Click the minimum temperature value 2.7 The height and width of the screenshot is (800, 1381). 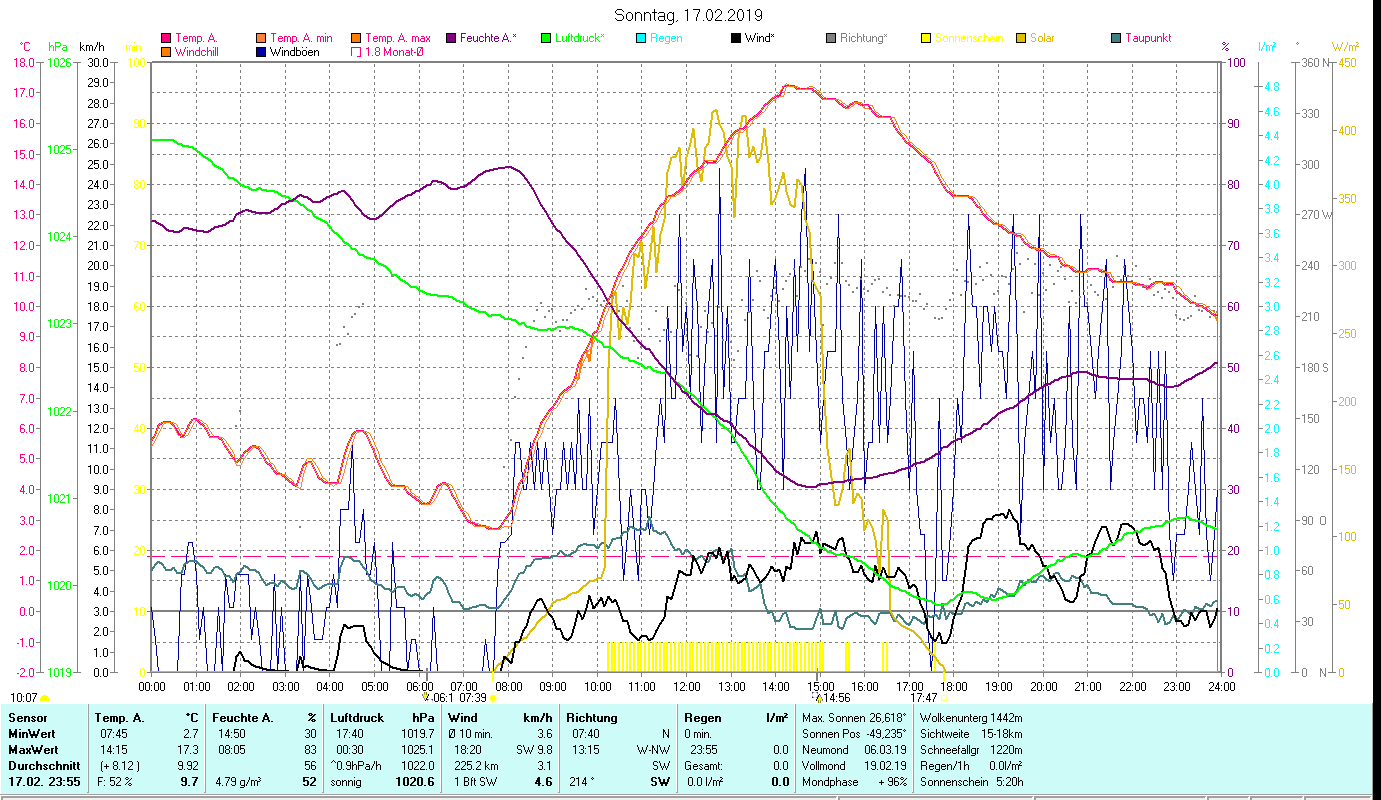pyautogui.click(x=192, y=734)
